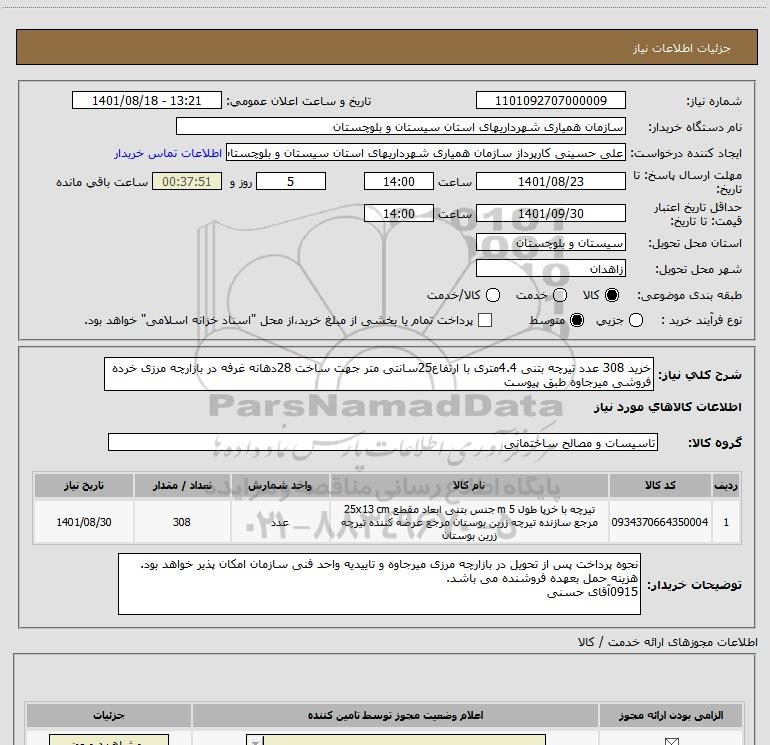The image size is (770, 745).
Task: Click the نام کالا column header
Action: 469,485
